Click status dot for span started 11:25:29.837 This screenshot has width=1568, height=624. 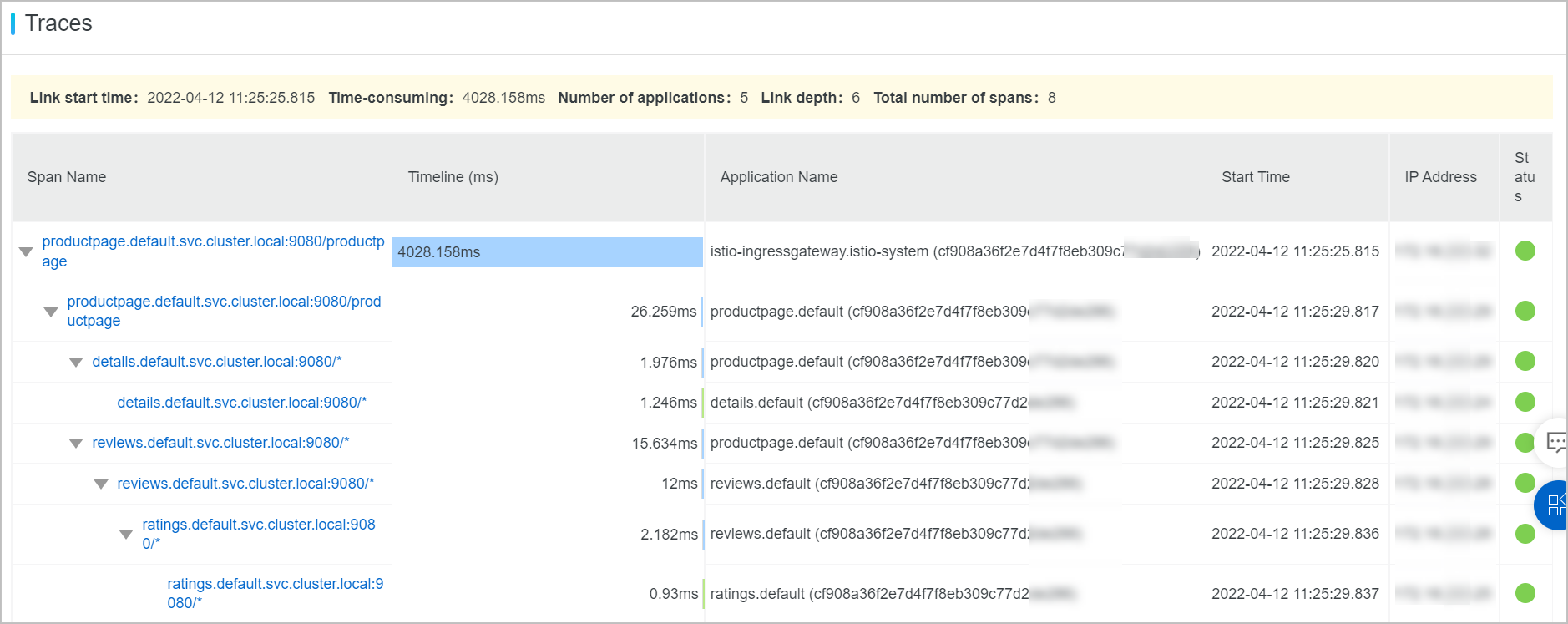coord(1525,593)
